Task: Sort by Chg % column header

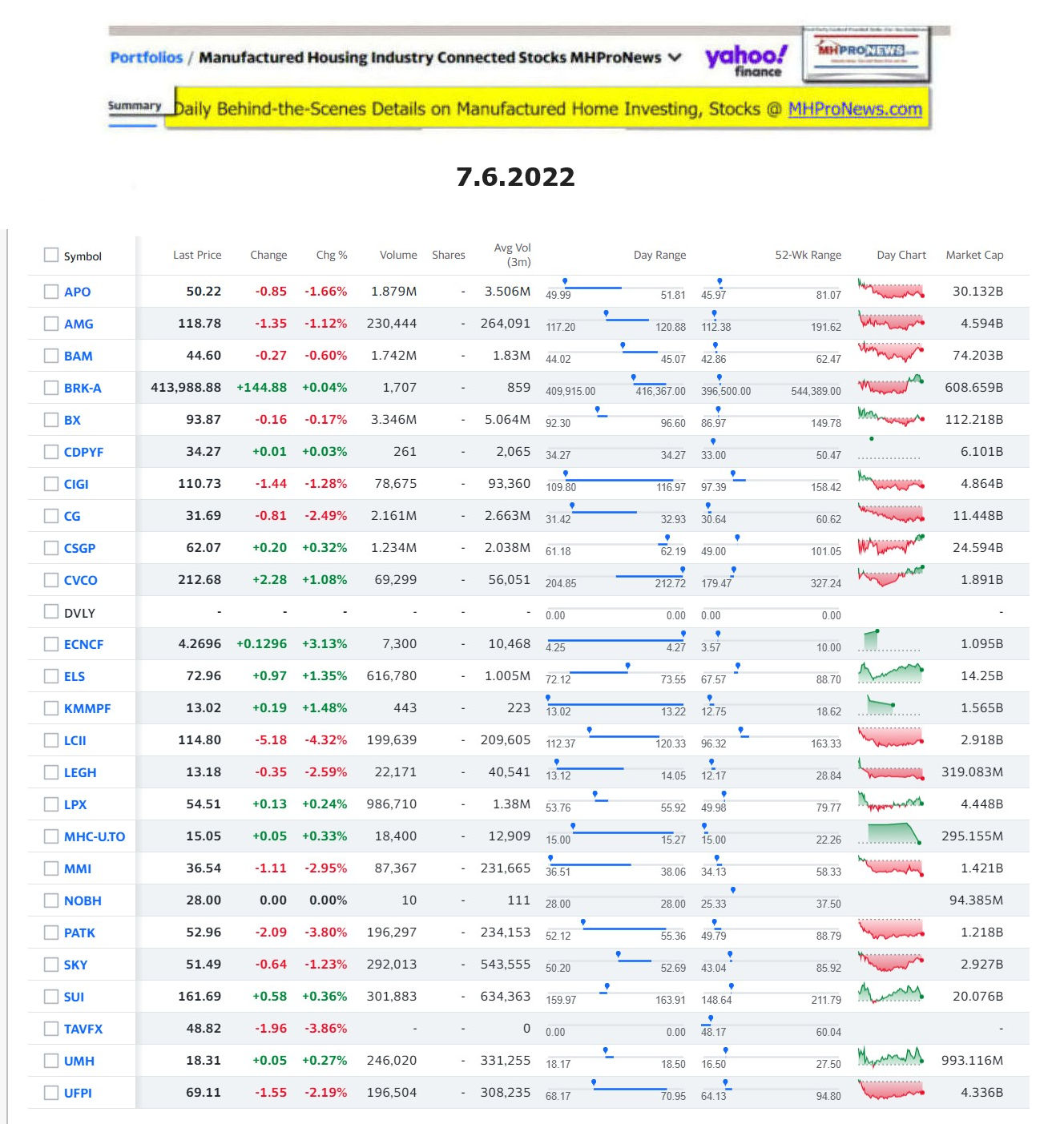Action: click(x=332, y=255)
